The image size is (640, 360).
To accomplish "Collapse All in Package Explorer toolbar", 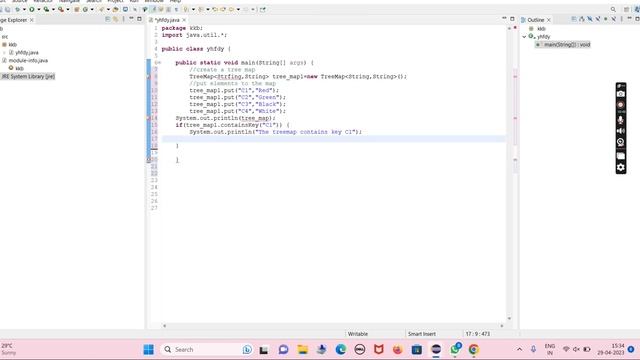I will click(x=107, y=20).
